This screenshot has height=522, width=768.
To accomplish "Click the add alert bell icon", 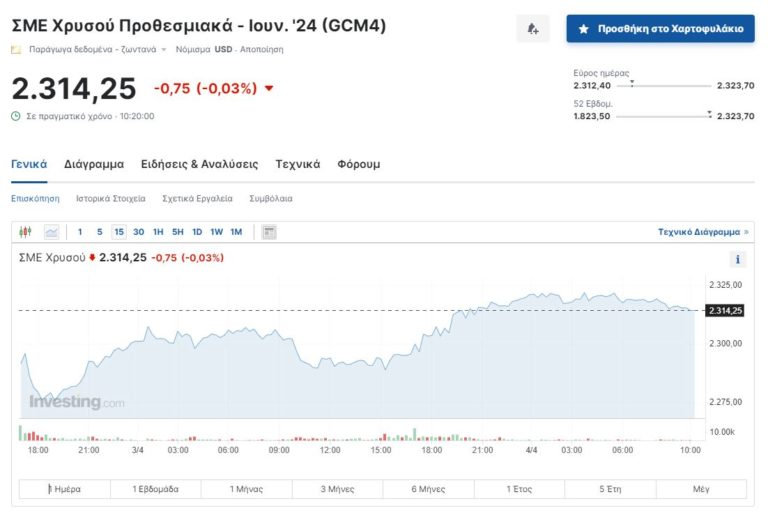I will tap(533, 29).
